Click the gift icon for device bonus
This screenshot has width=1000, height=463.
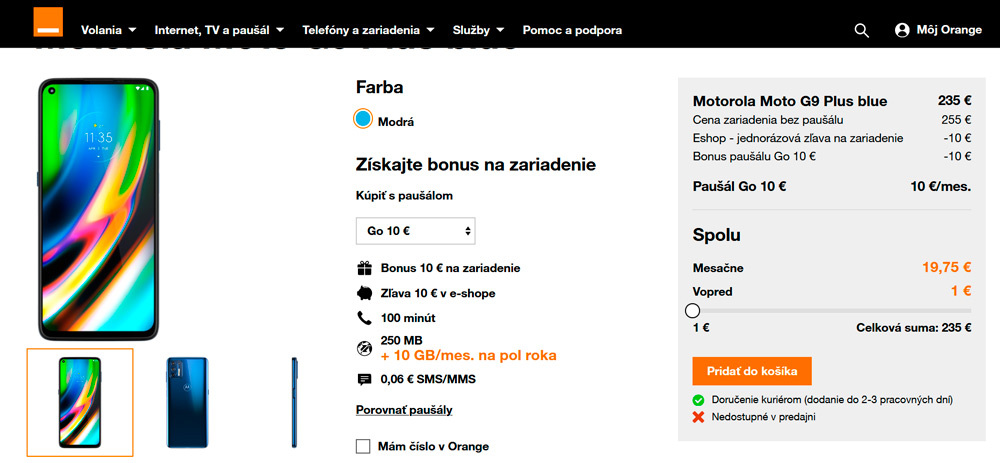click(364, 268)
